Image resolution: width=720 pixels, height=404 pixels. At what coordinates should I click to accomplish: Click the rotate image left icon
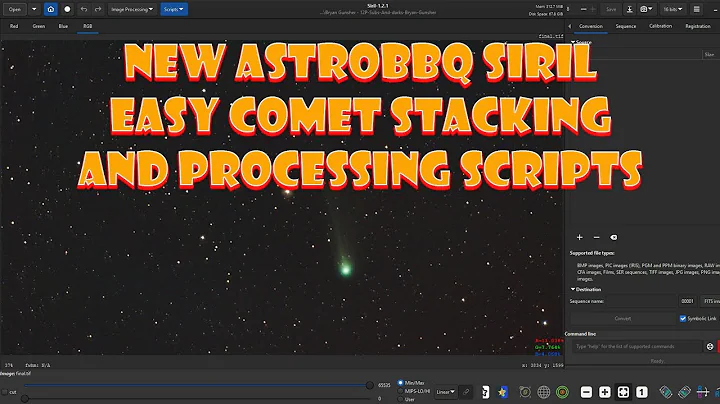pyautogui.click(x=665, y=392)
